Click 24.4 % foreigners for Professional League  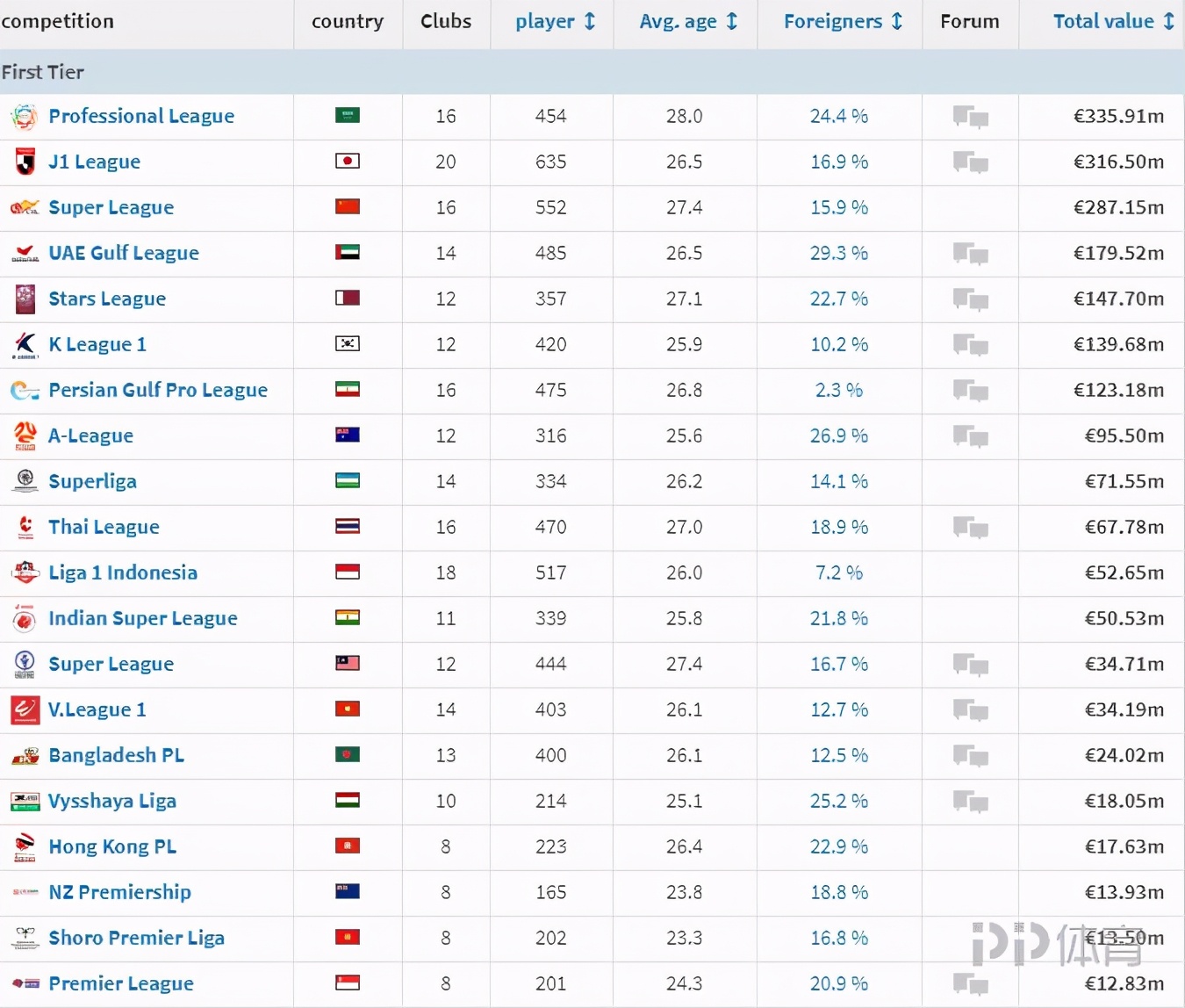point(839,116)
